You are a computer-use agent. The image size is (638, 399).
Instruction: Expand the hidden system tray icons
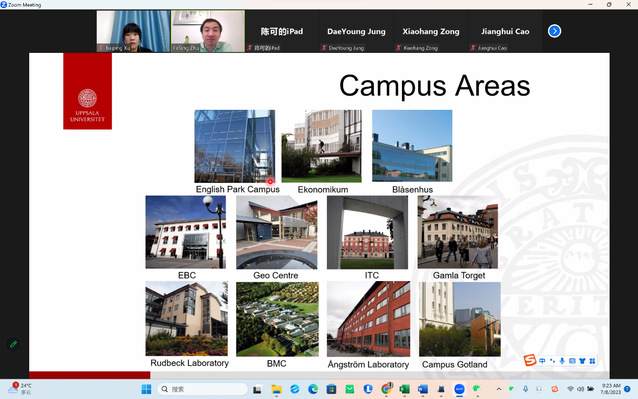click(x=498, y=389)
